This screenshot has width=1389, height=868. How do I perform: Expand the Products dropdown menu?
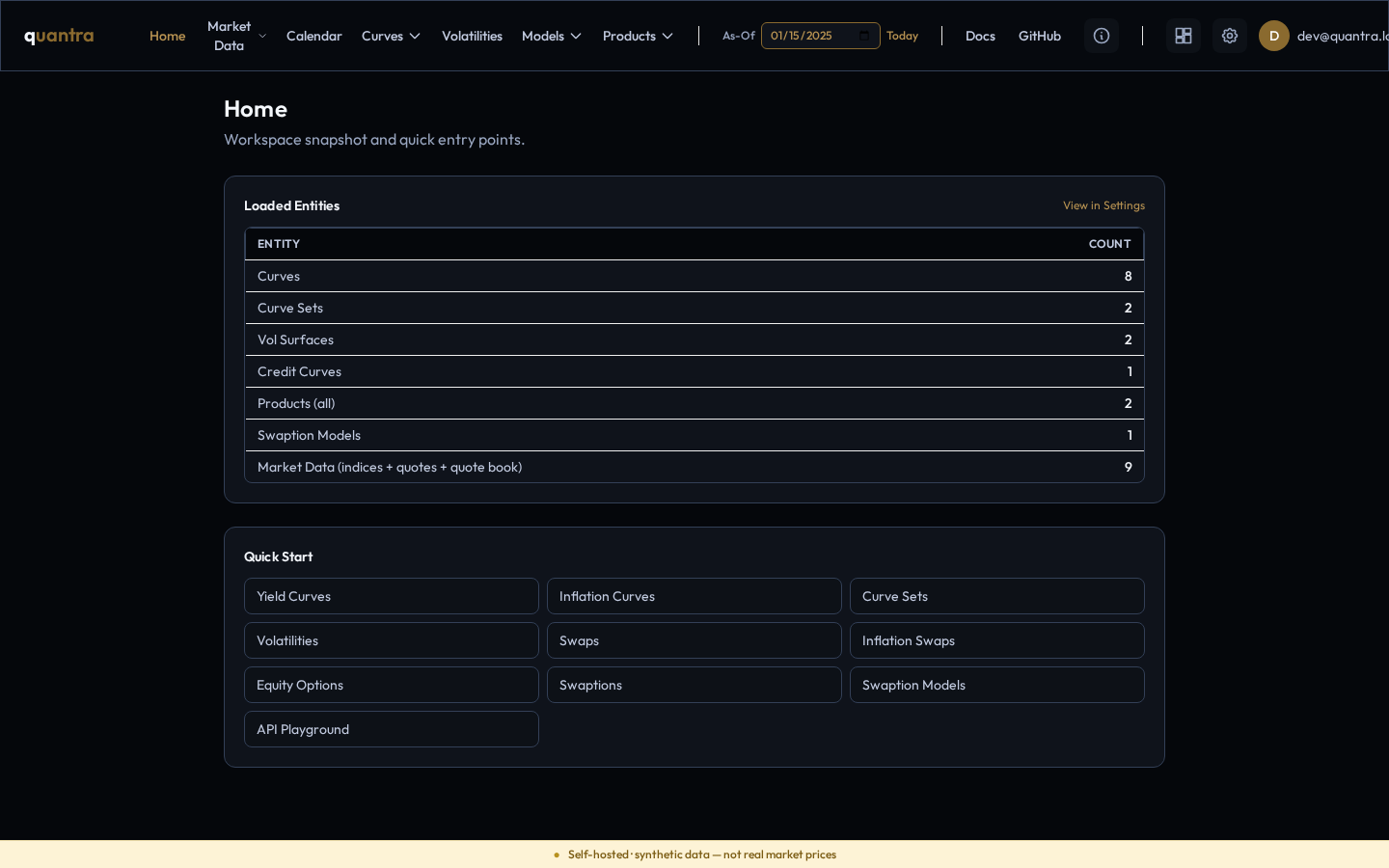pyautogui.click(x=638, y=36)
